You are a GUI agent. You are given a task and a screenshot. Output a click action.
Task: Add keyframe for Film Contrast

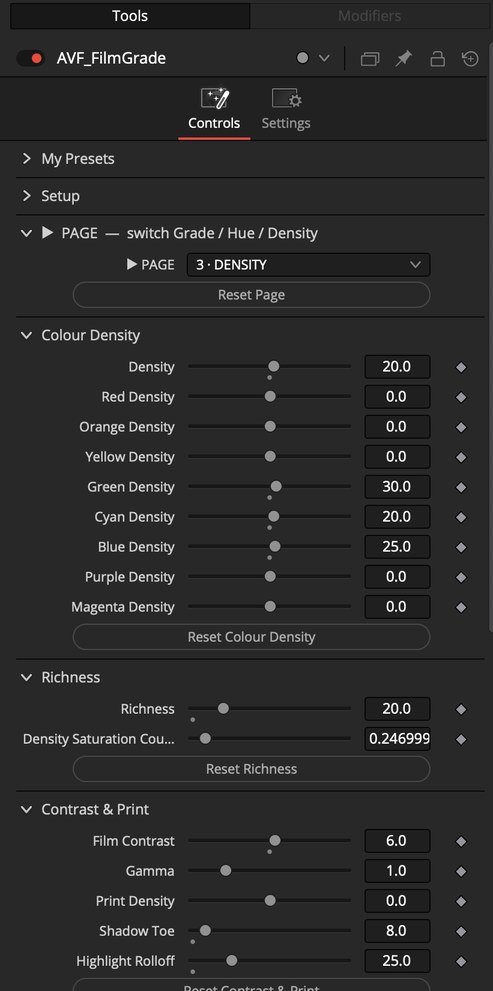coord(461,842)
